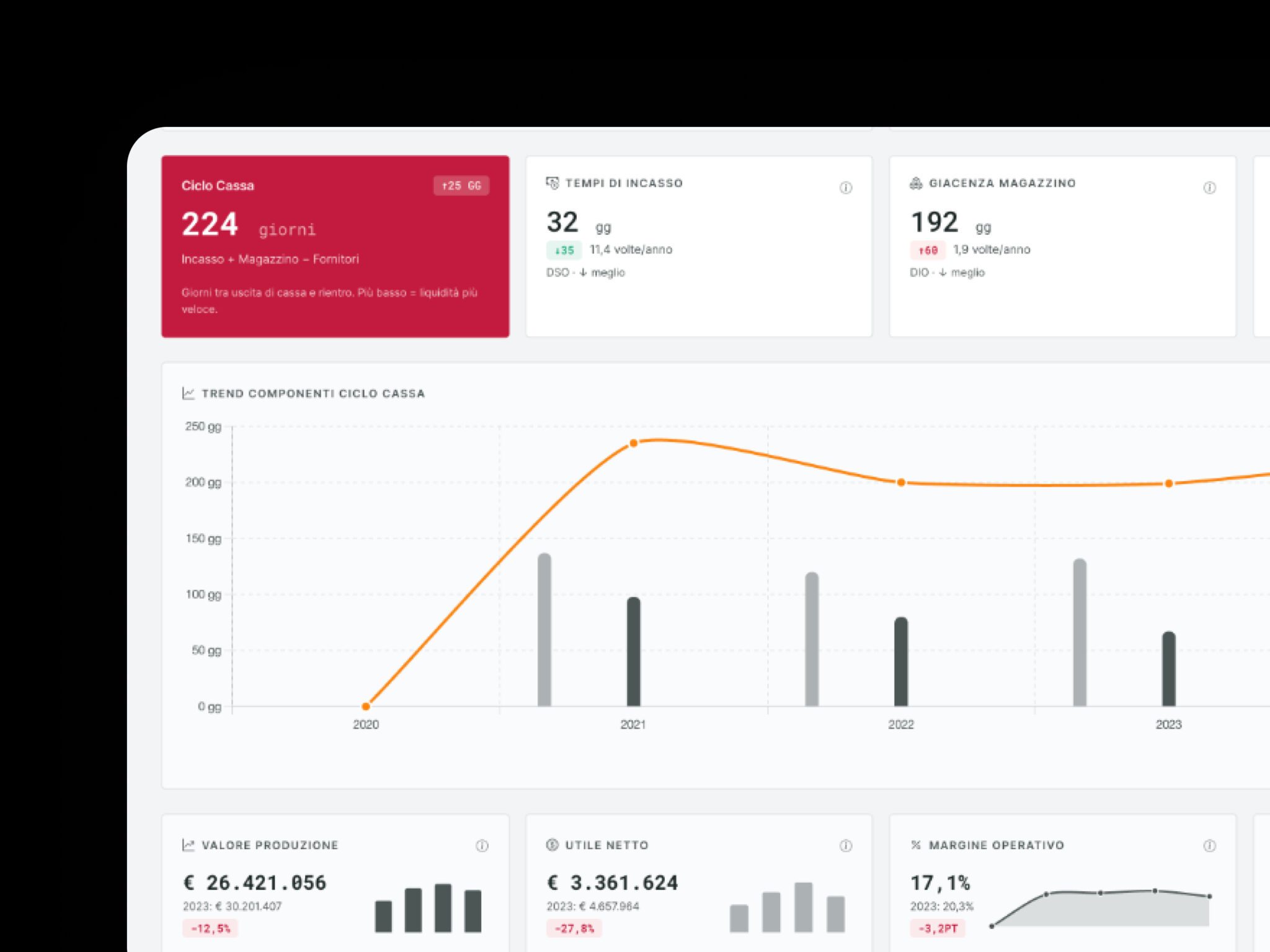Viewport: 1270px width, 952px height.
Task: Click the info icon on Tempi di Incasso card
Action: tap(845, 188)
